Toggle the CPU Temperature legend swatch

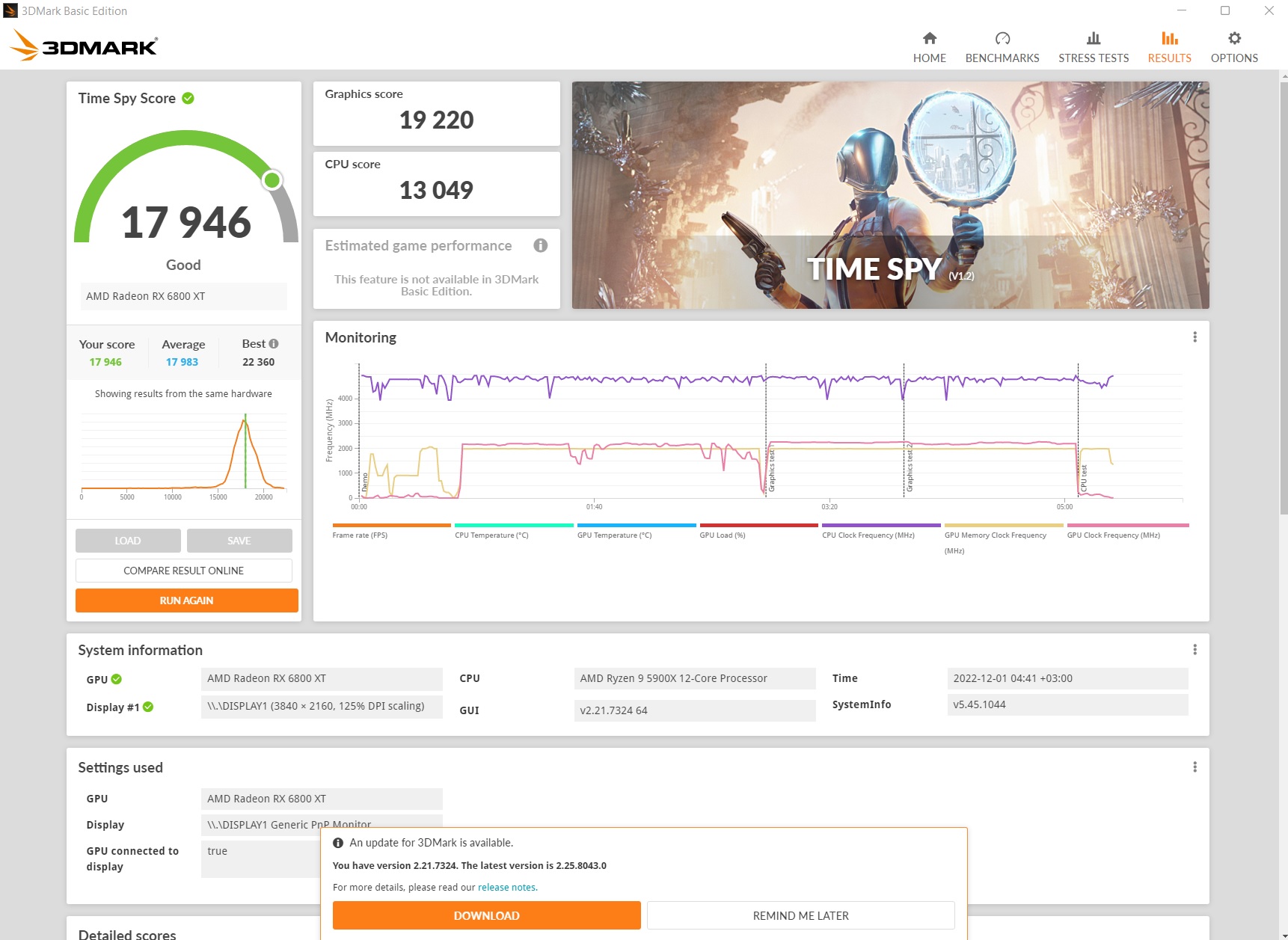click(x=514, y=526)
